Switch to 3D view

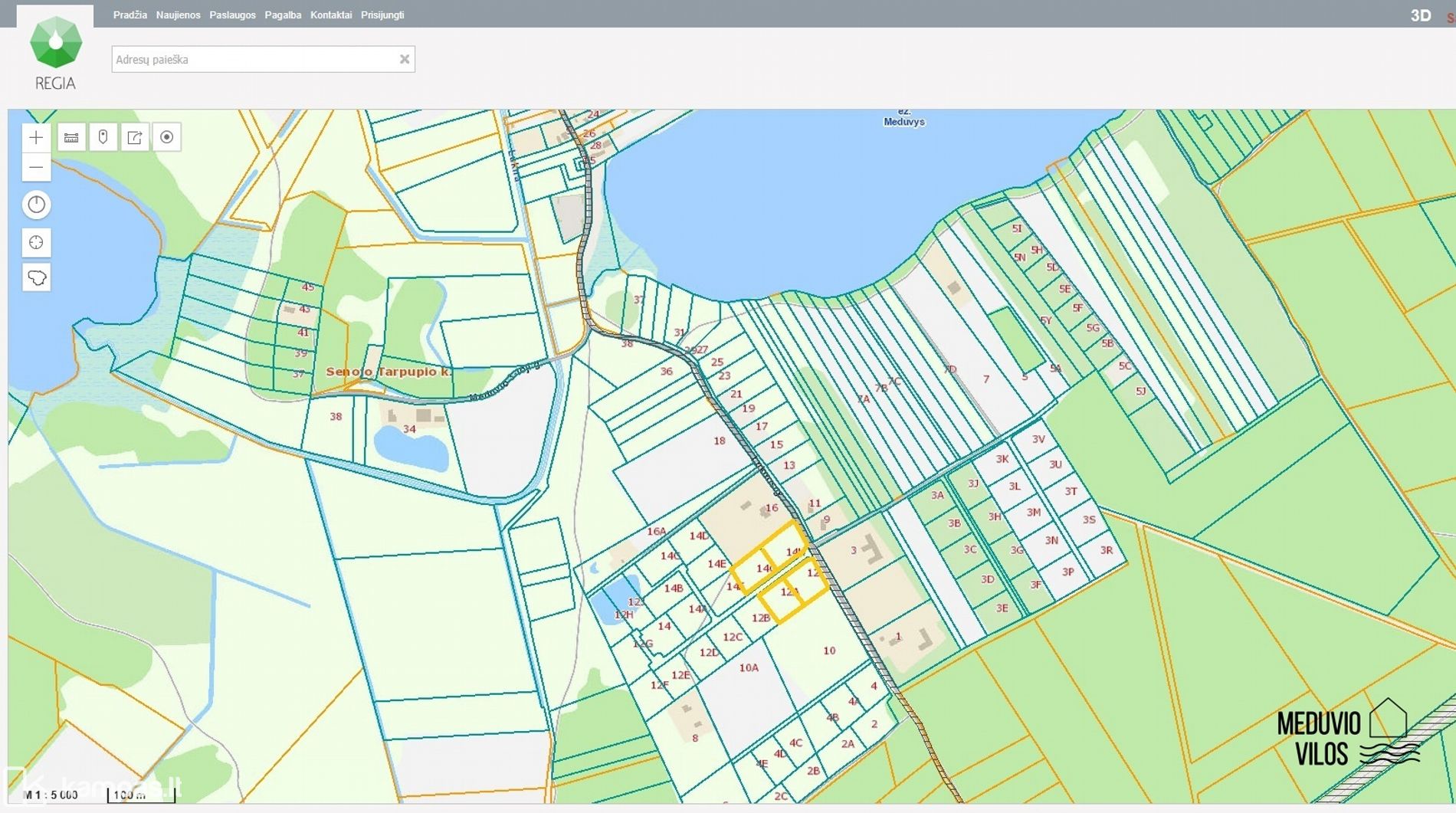click(x=1420, y=15)
